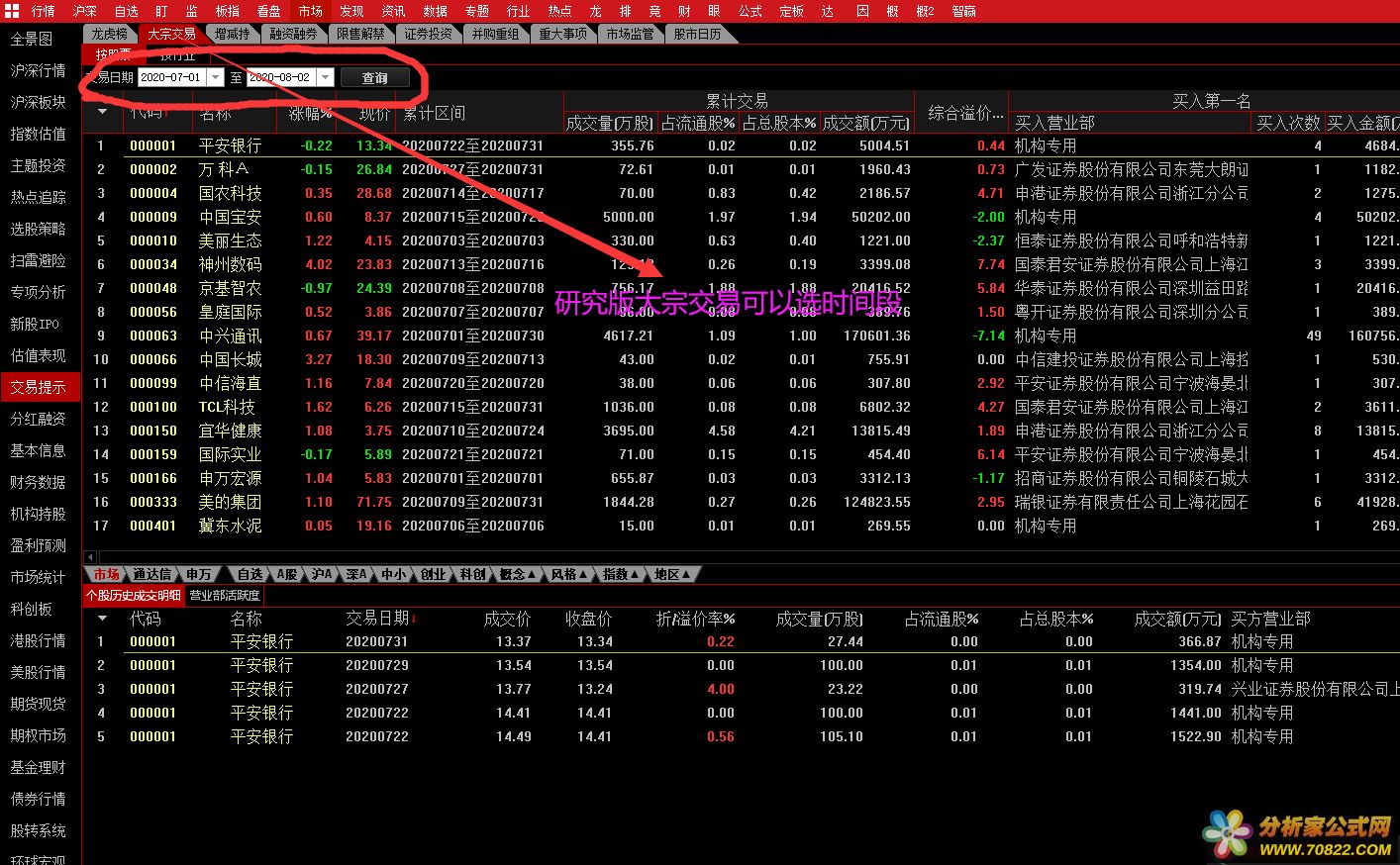
Task: Open the 发现 menu
Action: (x=351, y=11)
